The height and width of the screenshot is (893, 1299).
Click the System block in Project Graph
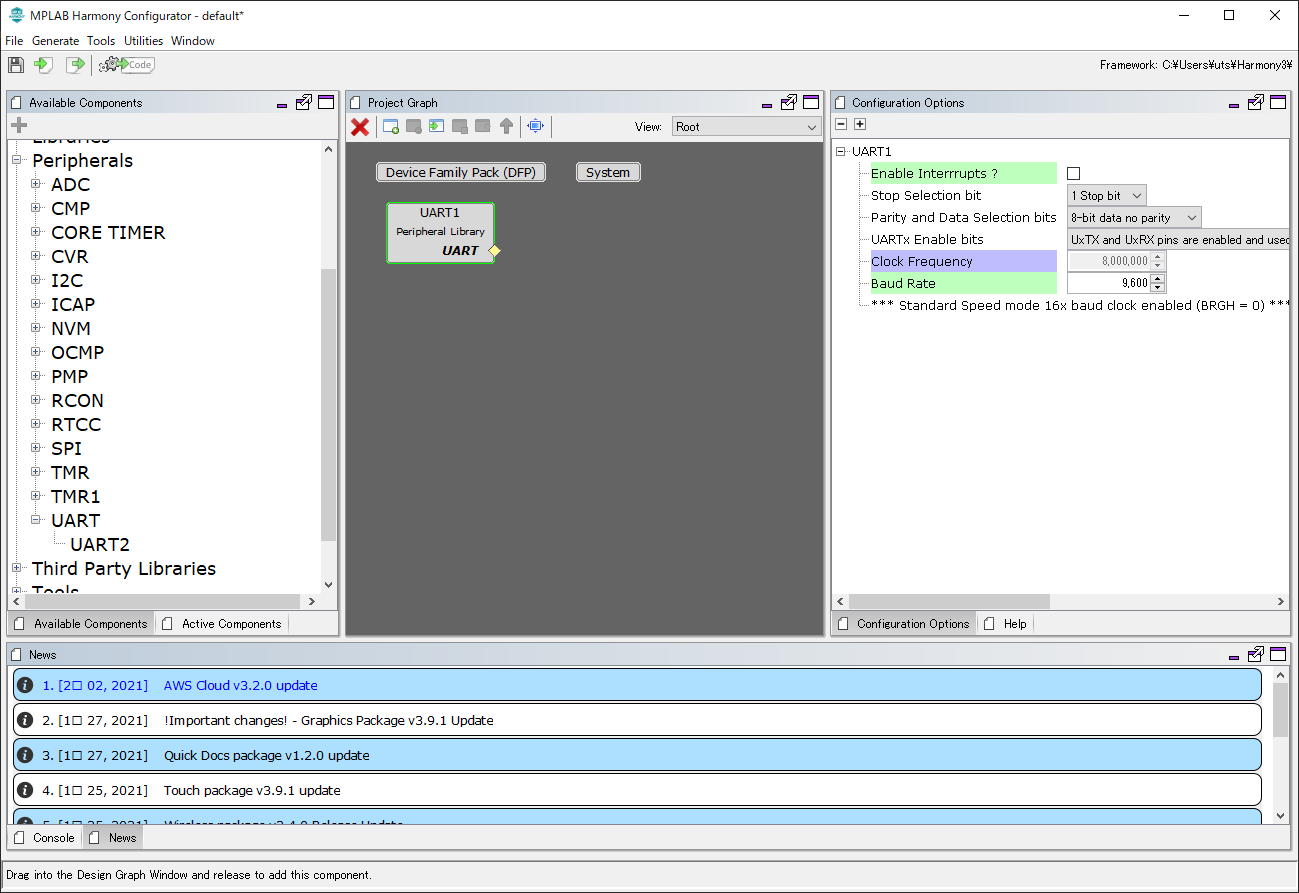coord(608,172)
